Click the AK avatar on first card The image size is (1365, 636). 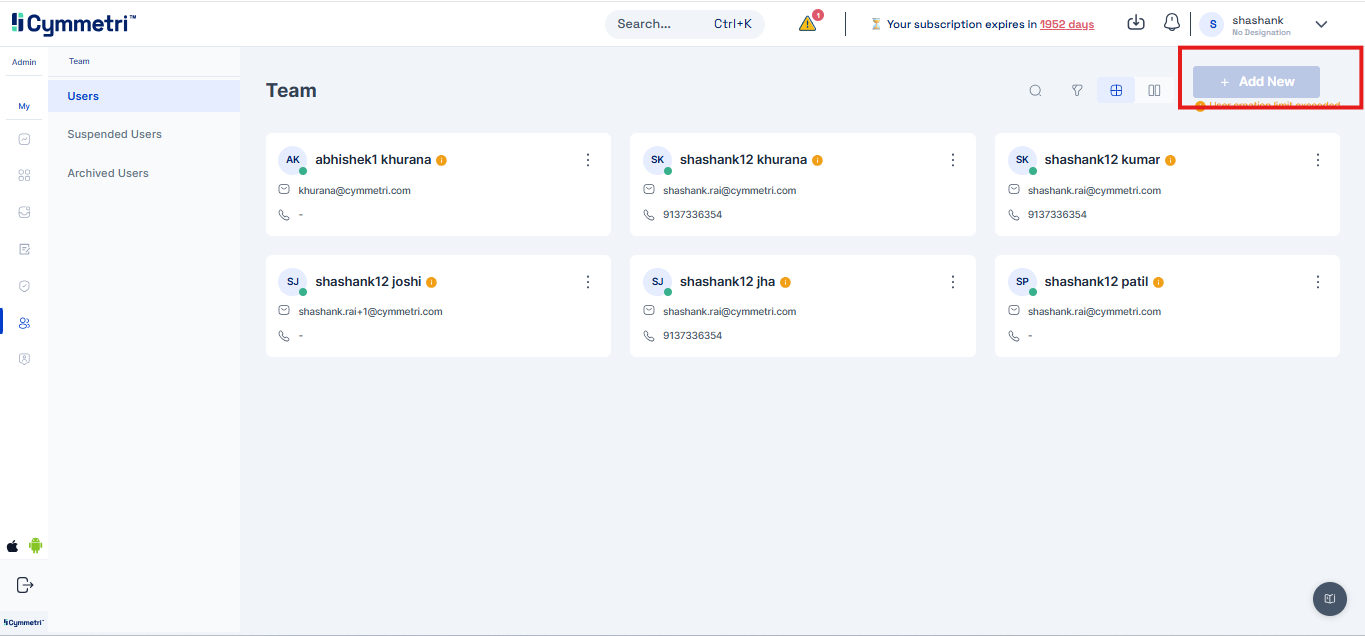[x=293, y=160]
